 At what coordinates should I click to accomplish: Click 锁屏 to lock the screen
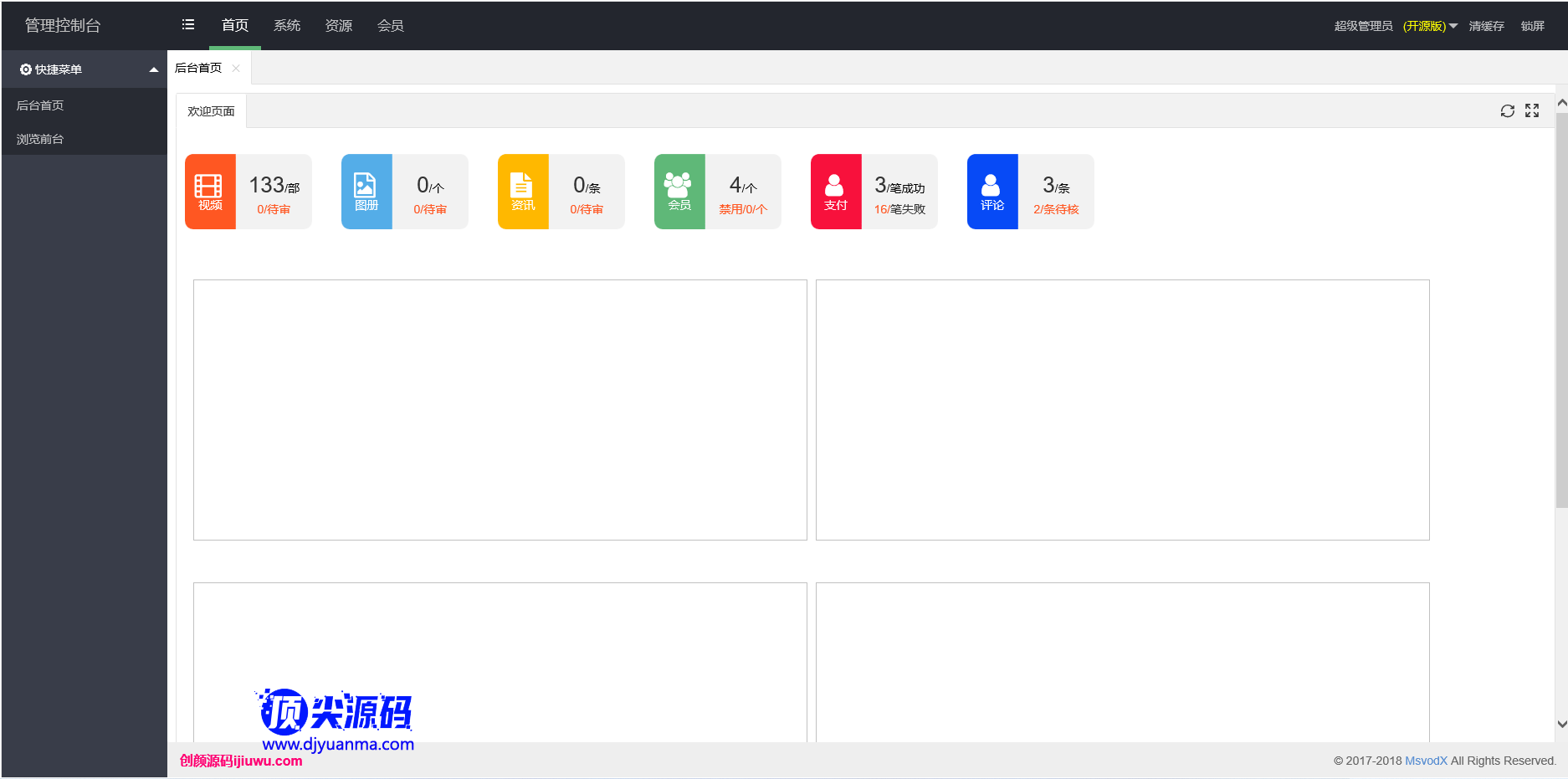1532,26
